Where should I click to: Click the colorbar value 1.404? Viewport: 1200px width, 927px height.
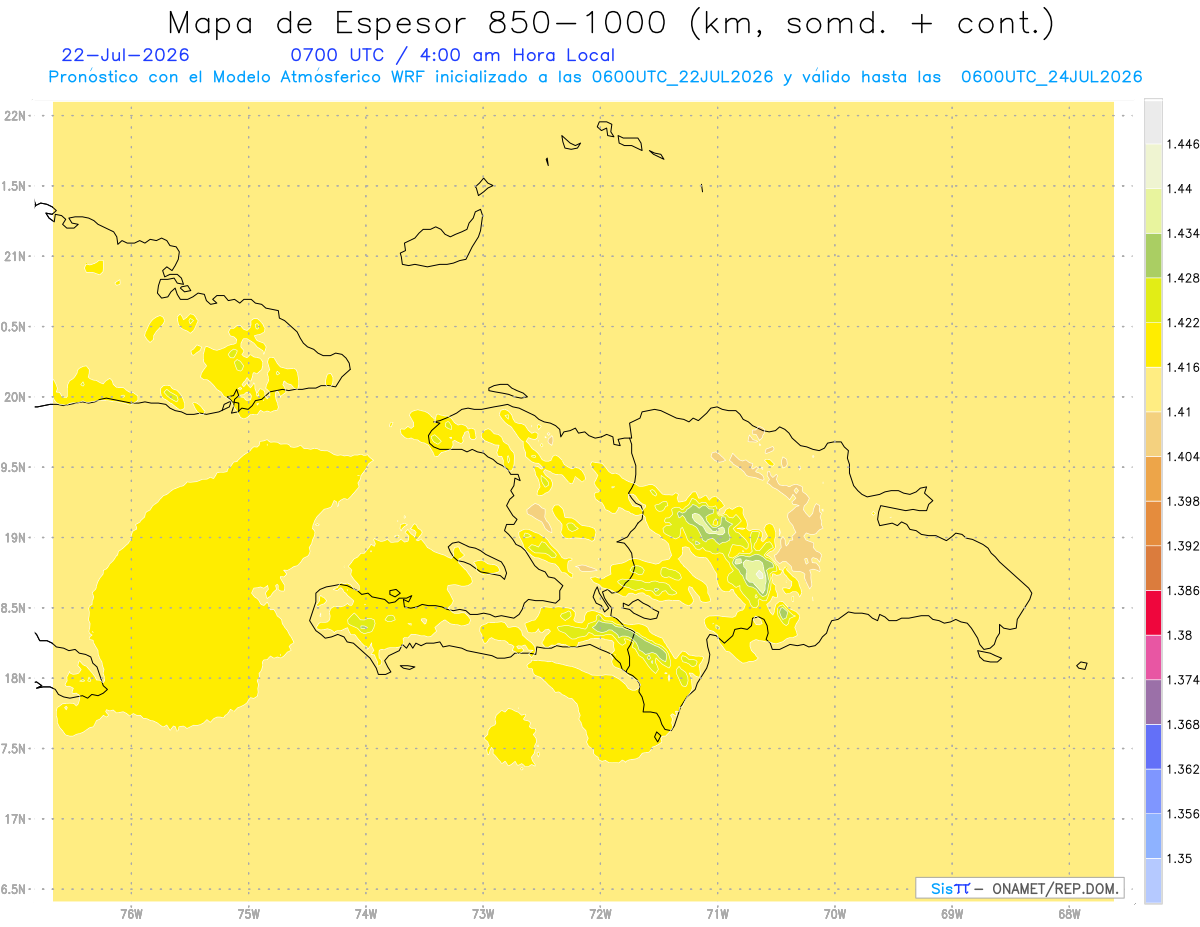pyautogui.click(x=1183, y=456)
